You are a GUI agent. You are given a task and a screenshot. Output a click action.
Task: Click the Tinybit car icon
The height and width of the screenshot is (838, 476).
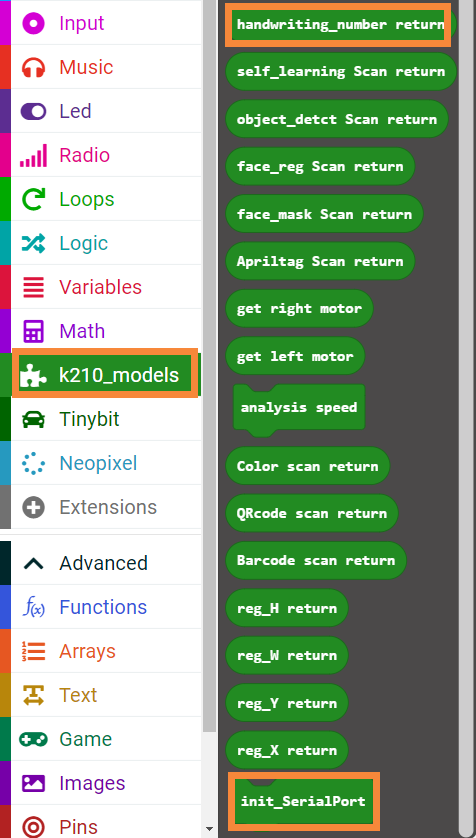click(x=34, y=420)
